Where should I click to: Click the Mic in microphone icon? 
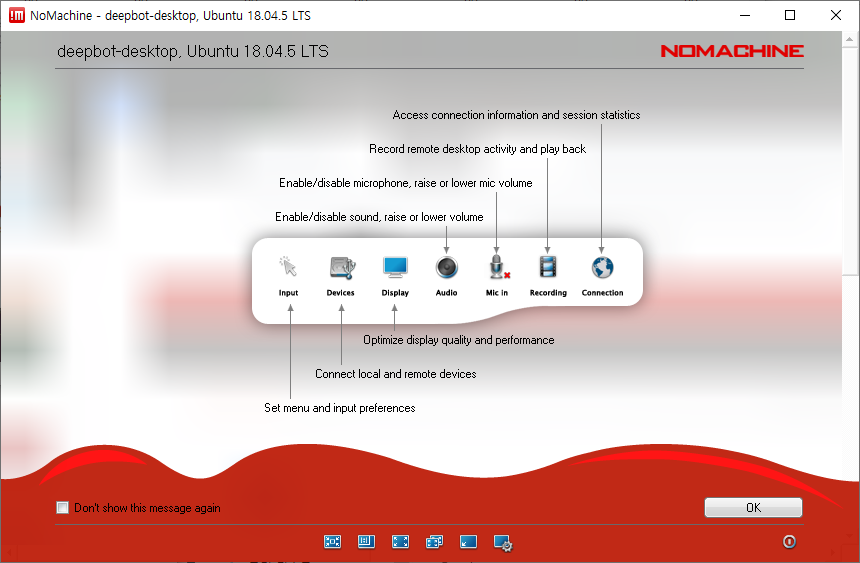(498, 267)
